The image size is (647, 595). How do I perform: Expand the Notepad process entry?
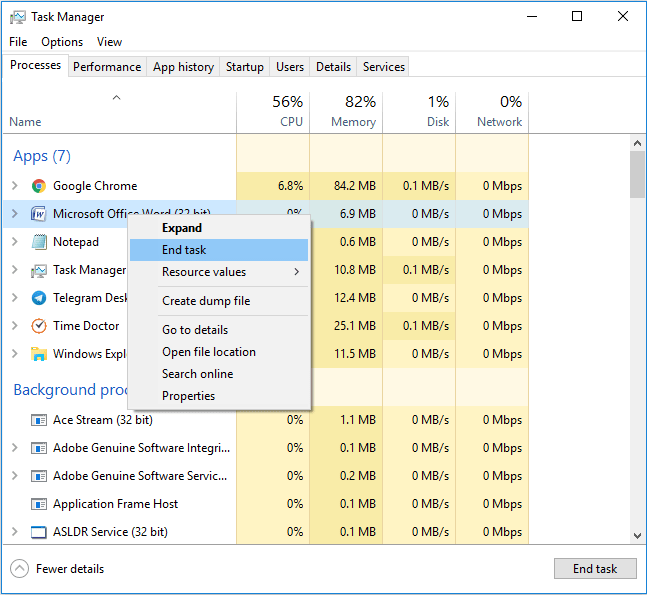15,242
